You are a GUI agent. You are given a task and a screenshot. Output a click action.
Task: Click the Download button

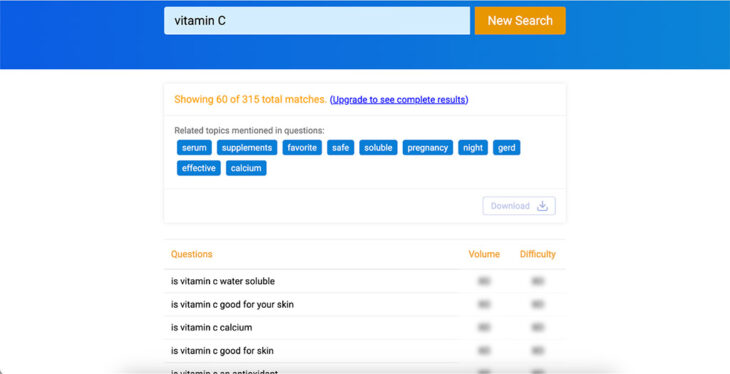[519, 206]
